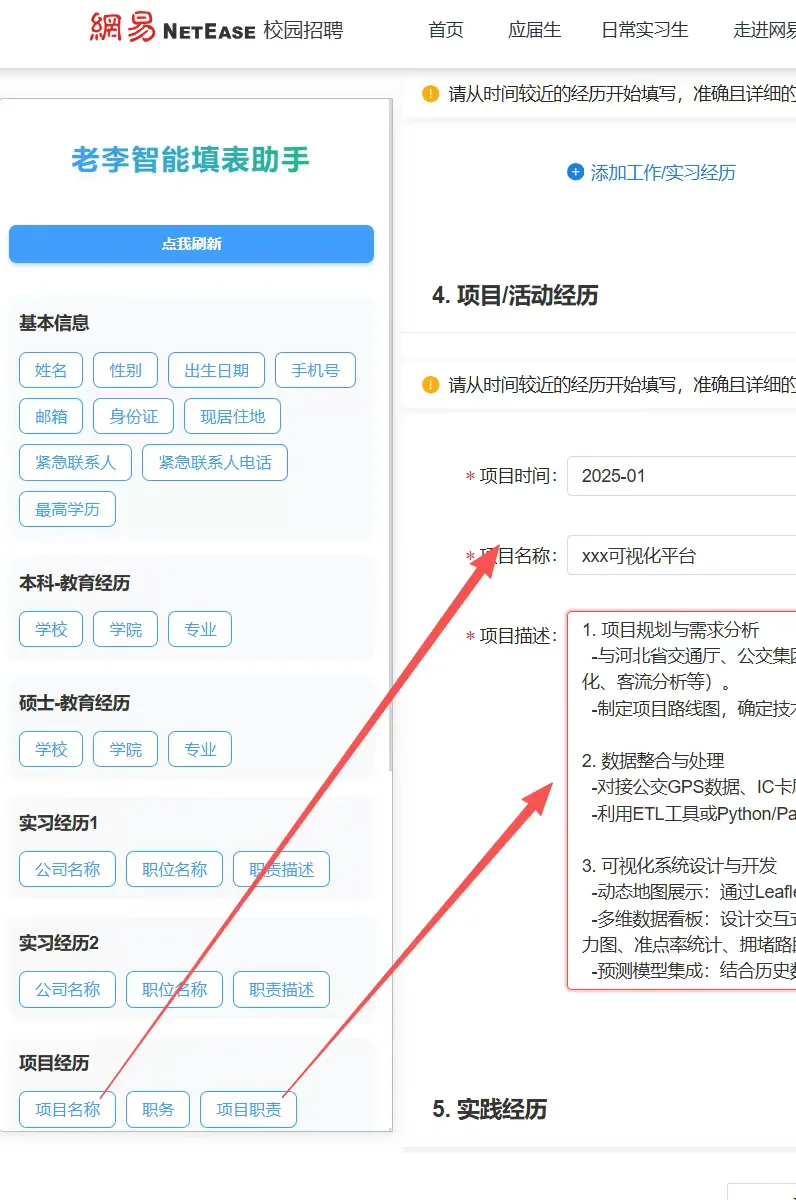
Task: Select the 紧急联系人电话 tag
Action: pos(215,462)
